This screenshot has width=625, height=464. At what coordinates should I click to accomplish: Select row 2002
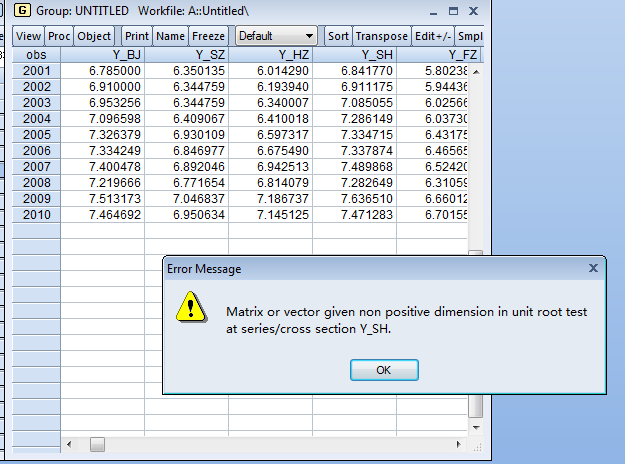pos(36,87)
